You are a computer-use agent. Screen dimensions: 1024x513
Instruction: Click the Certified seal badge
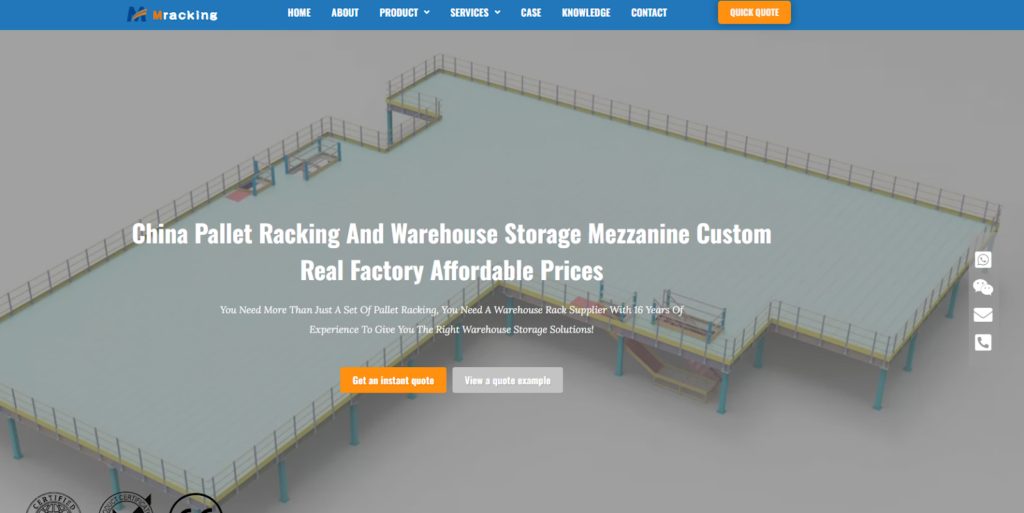click(x=54, y=503)
